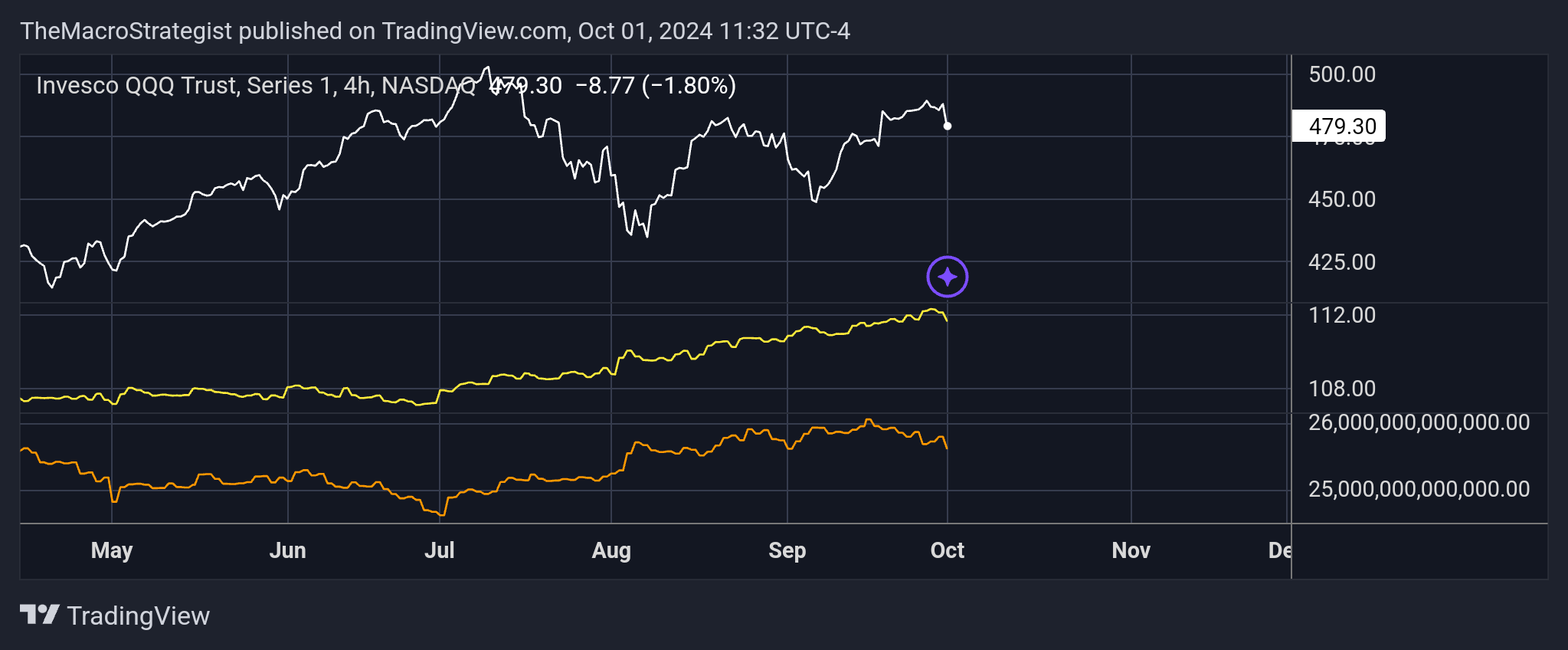Screen dimensions: 1568x650
Task: Click the 425.00 price axis label
Action: point(1342,262)
